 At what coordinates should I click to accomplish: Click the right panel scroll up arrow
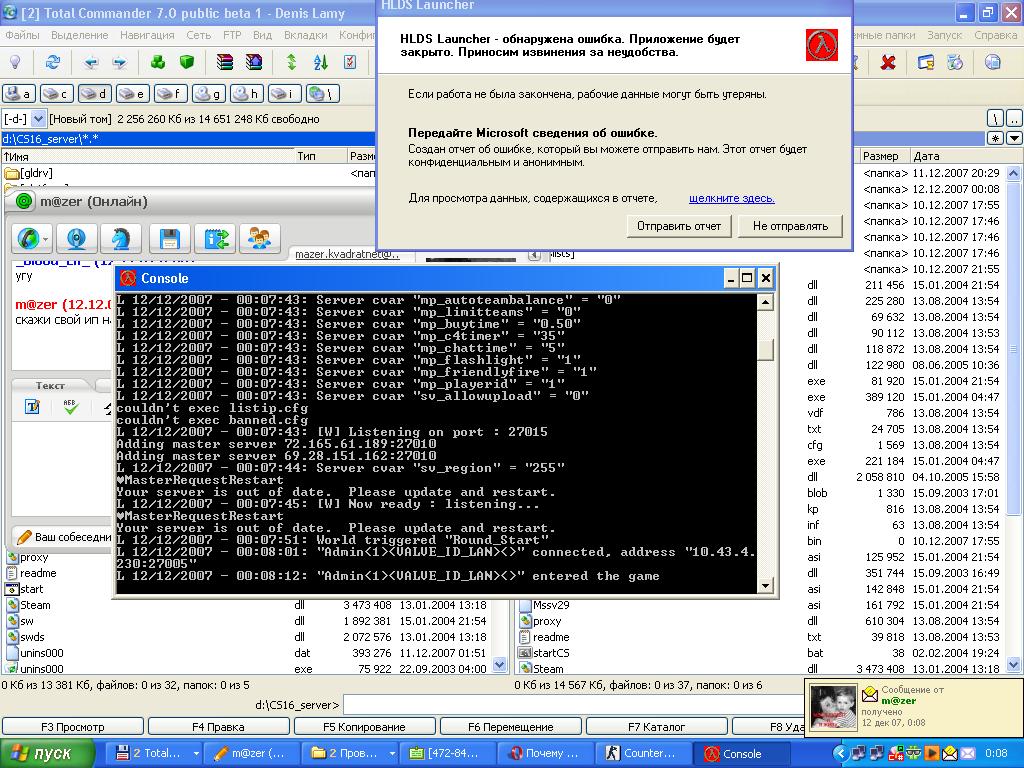click(x=1014, y=172)
